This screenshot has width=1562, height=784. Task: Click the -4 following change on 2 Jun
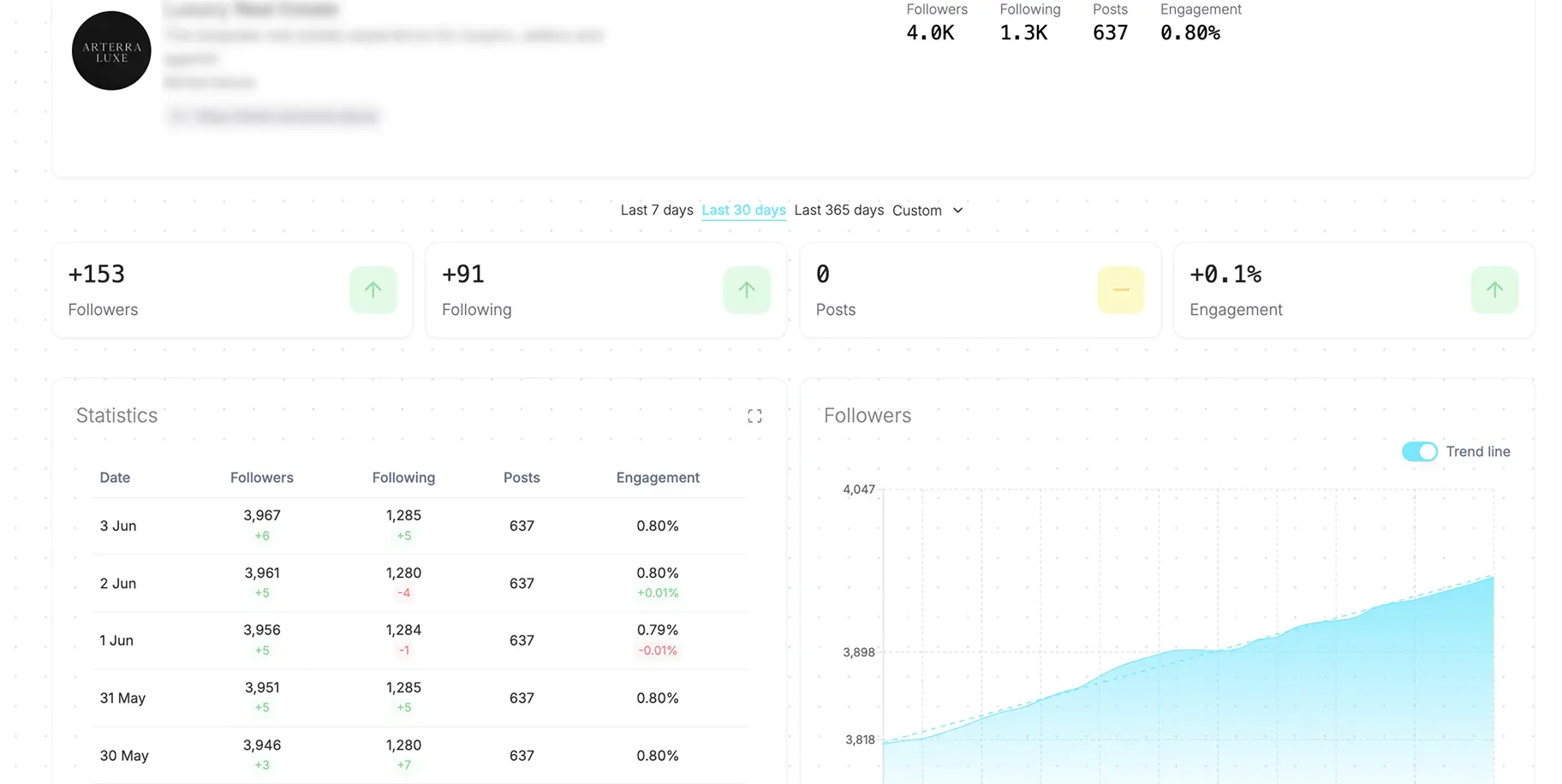point(403,593)
